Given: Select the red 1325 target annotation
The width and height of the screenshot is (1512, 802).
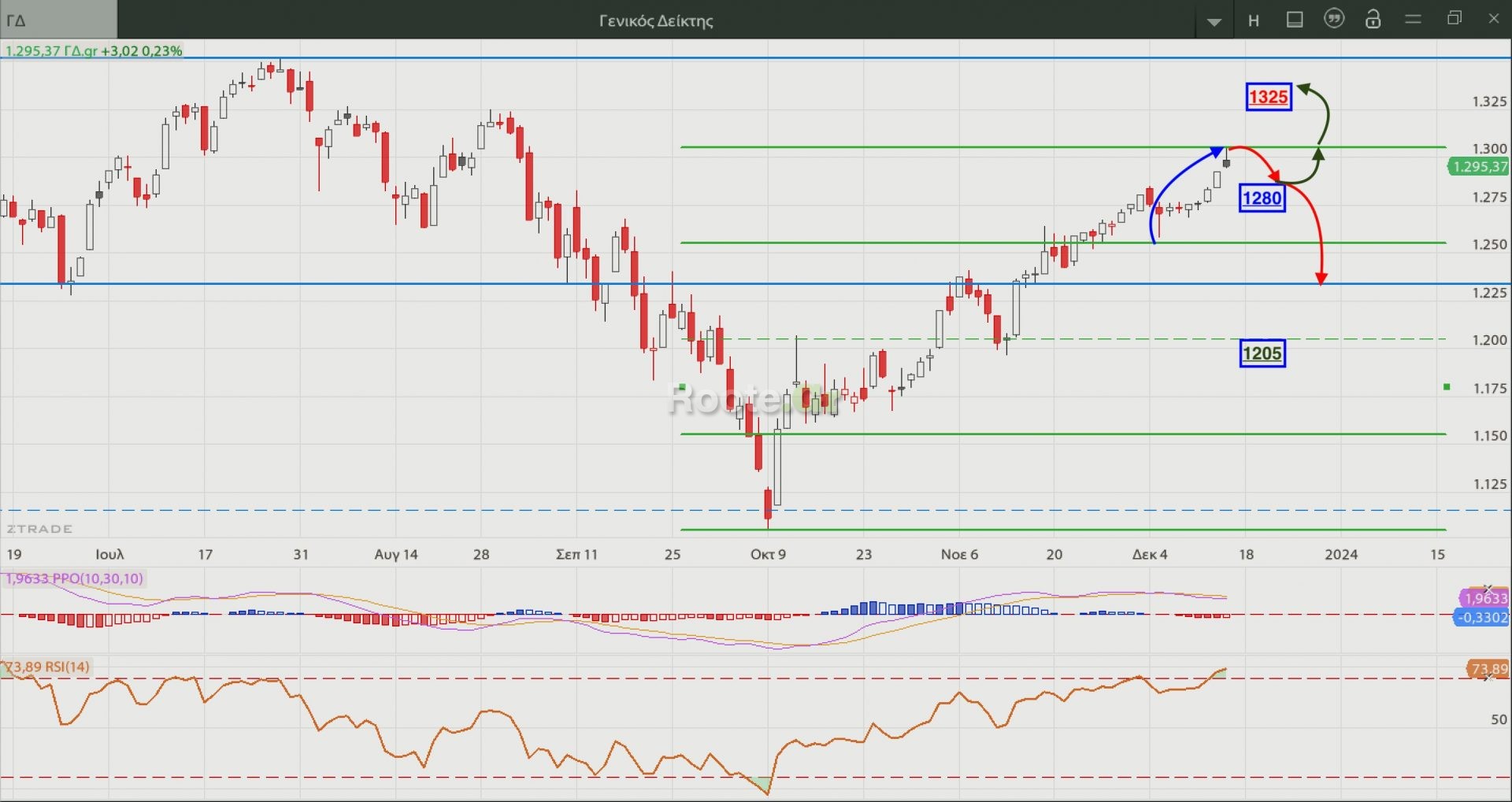Looking at the screenshot, I should (1268, 97).
